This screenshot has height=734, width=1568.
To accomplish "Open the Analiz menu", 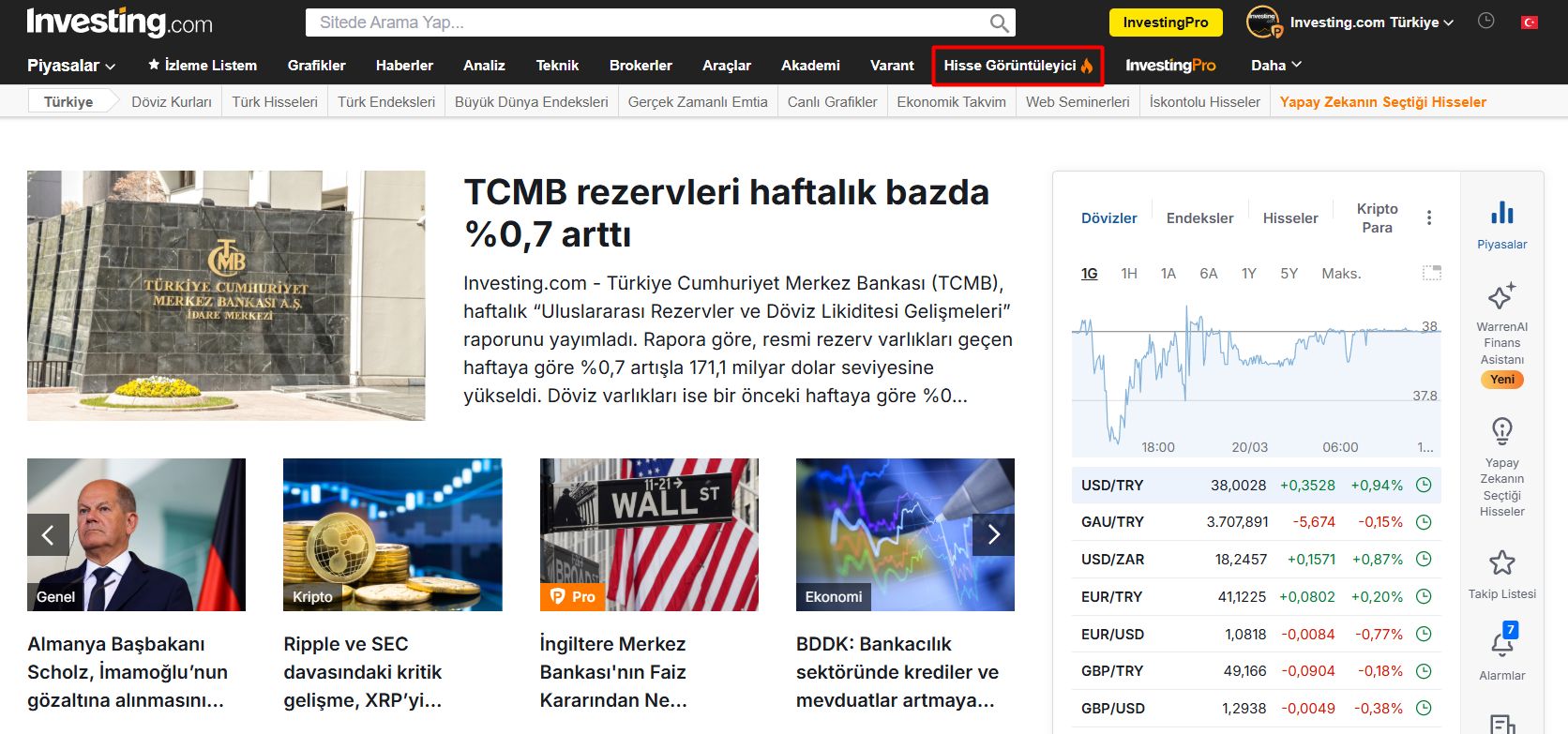I will click(x=484, y=65).
